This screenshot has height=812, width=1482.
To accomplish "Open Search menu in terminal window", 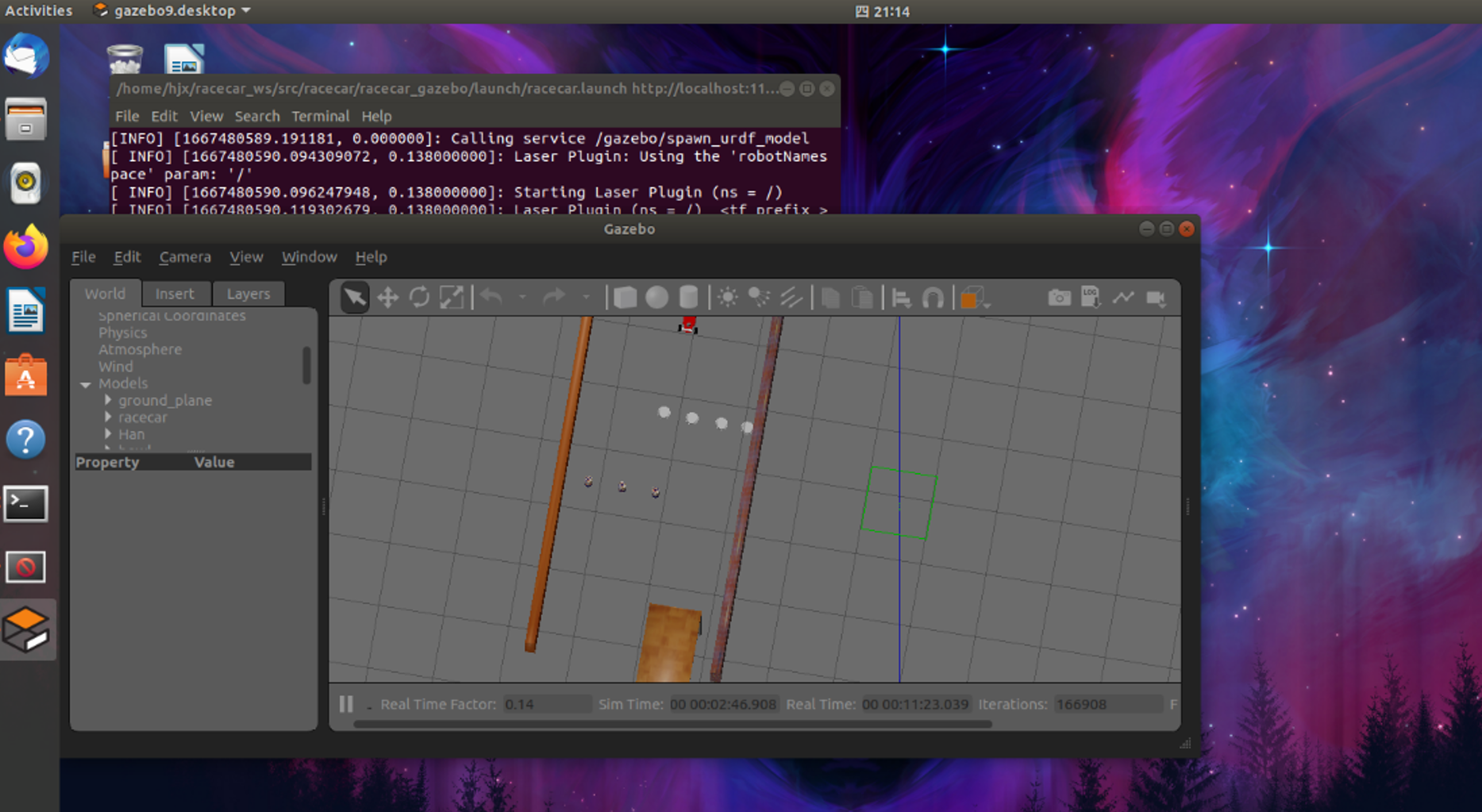I will pyautogui.click(x=256, y=116).
